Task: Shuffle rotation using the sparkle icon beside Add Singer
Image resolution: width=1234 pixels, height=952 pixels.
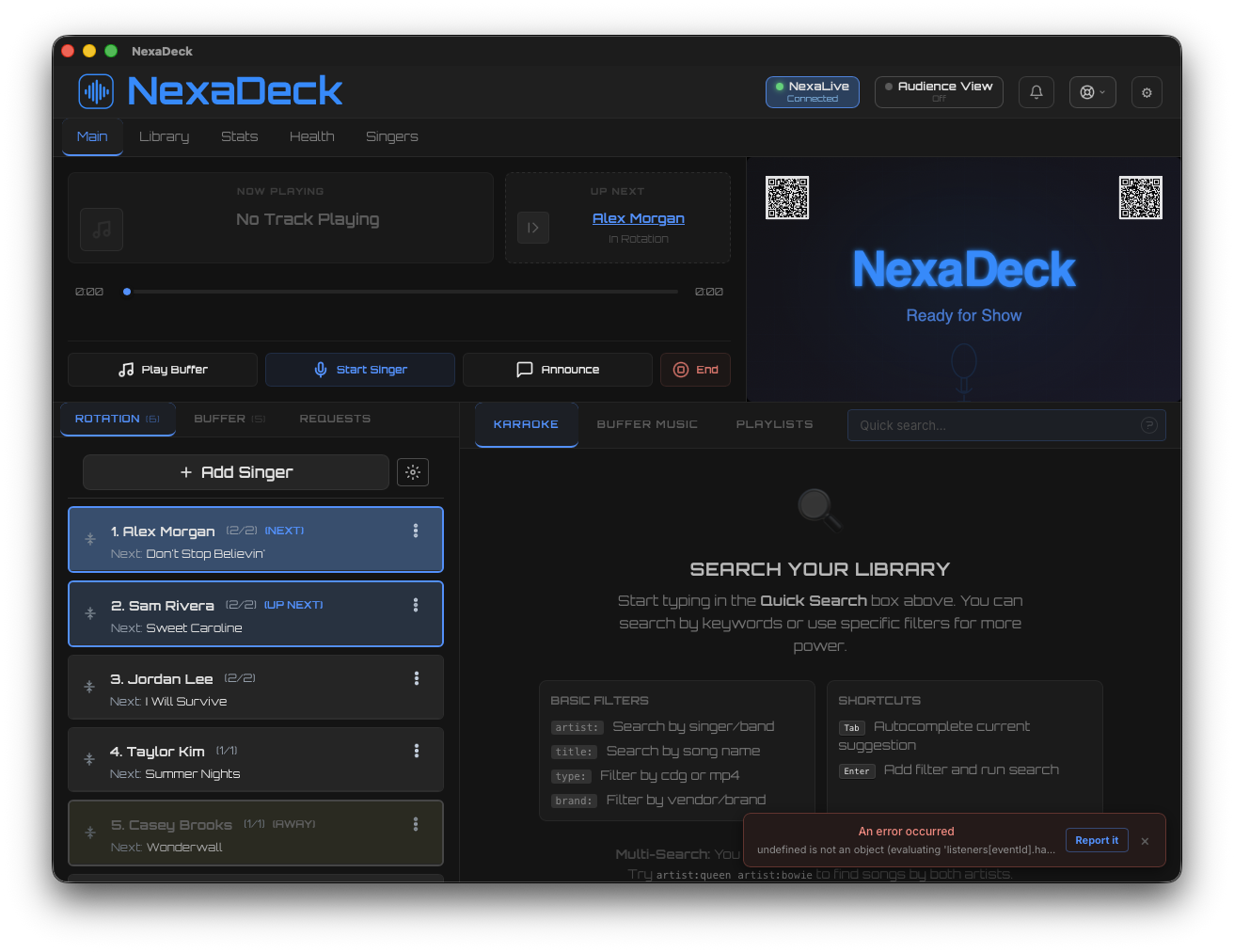Action: coord(412,472)
